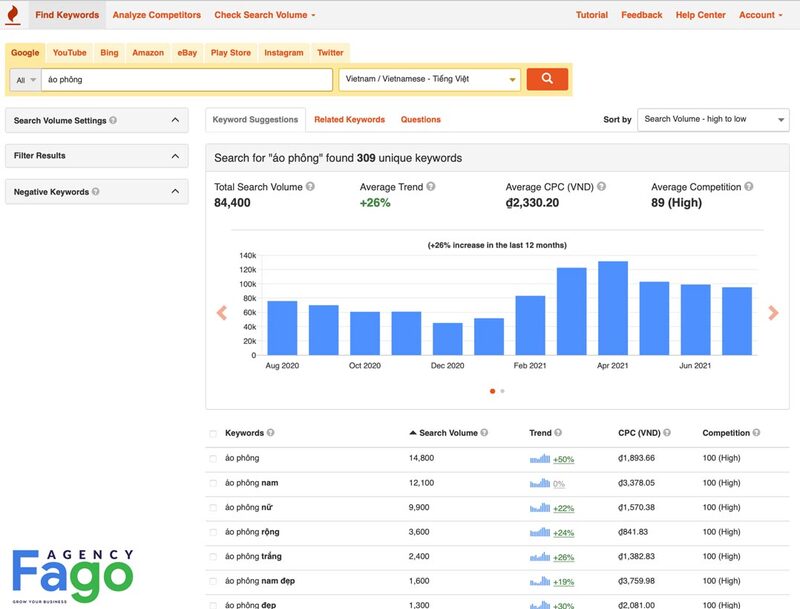Click the keyword search input field
Viewport: 800px width, 609px height.
[x=186, y=79]
